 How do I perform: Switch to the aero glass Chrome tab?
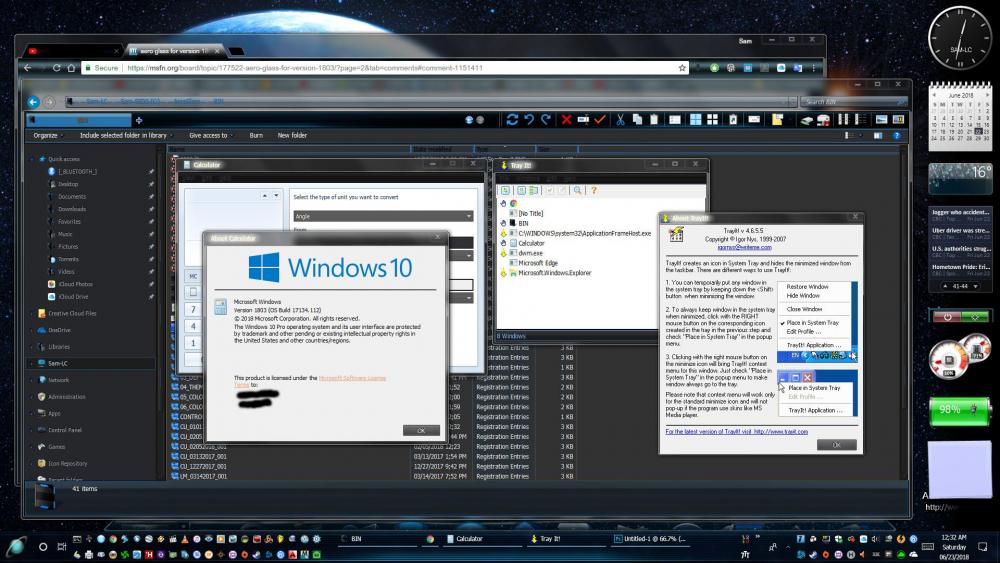coord(170,50)
